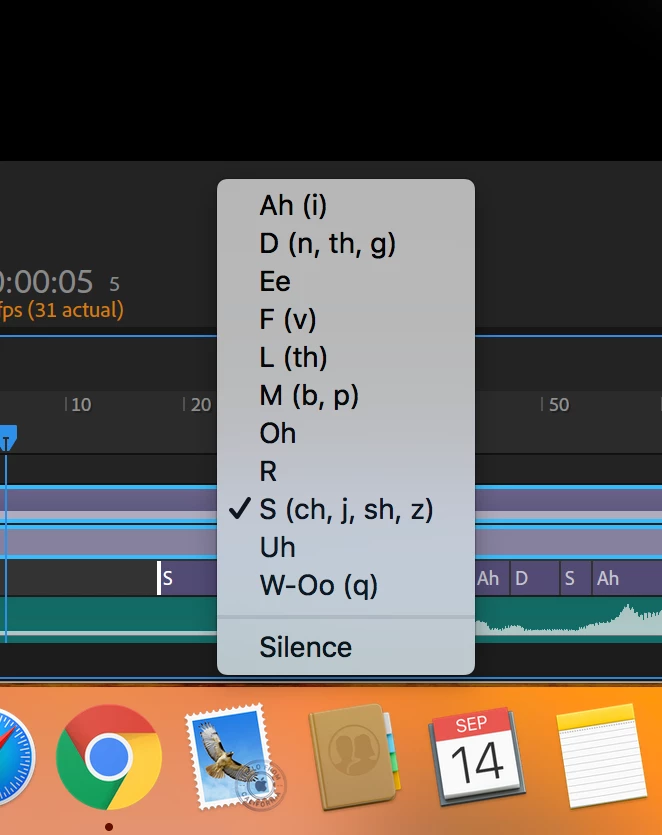Click the 20 mark on time ruler
The image size is (662, 835).
(x=200, y=405)
